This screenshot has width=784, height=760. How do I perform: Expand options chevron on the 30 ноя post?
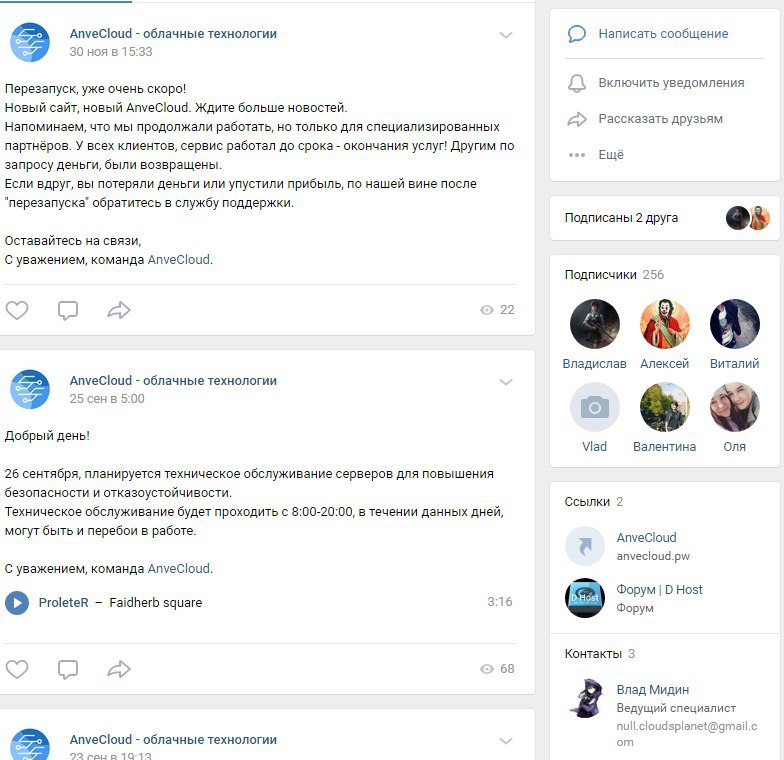pyautogui.click(x=506, y=35)
